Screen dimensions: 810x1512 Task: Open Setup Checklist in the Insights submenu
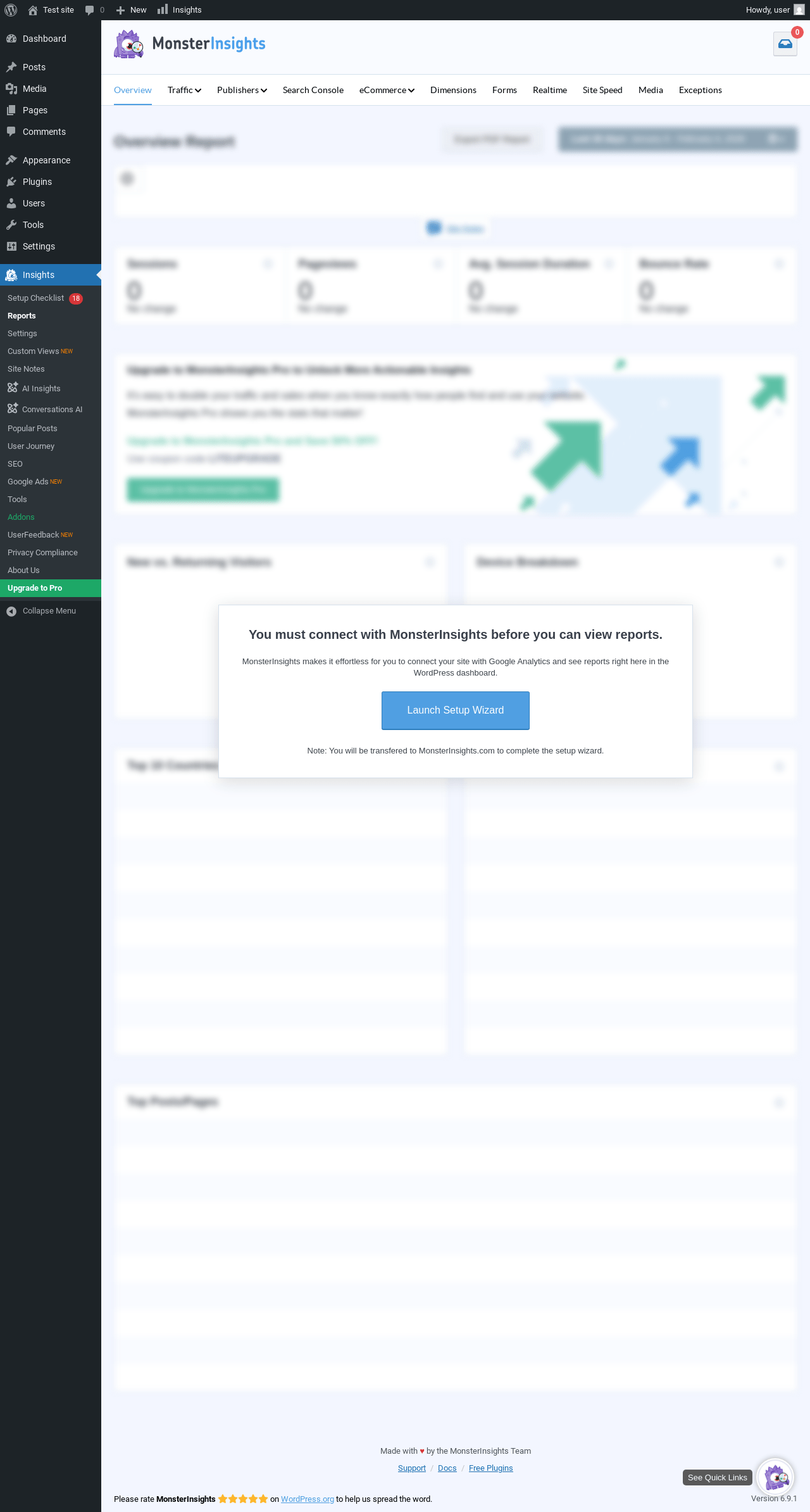click(x=35, y=298)
